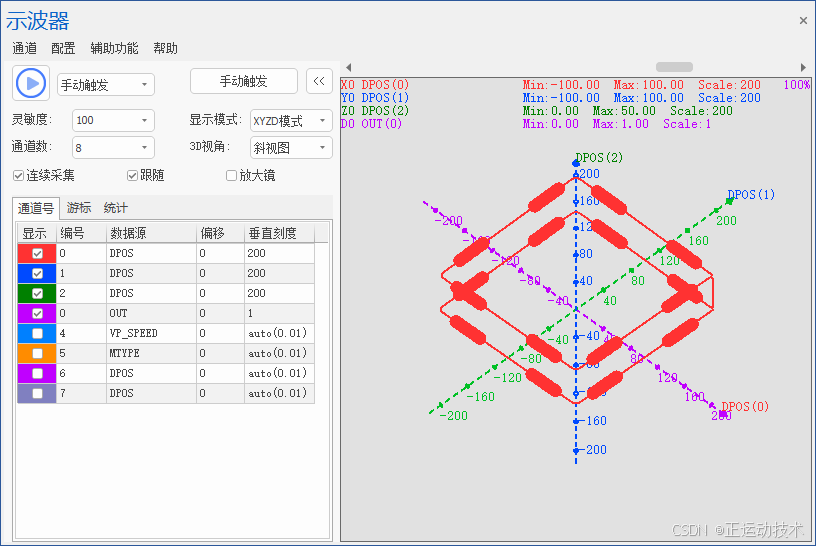The width and height of the screenshot is (816, 546).
Task: Click the D0 OUT(0) legend label
Action: 371,123
